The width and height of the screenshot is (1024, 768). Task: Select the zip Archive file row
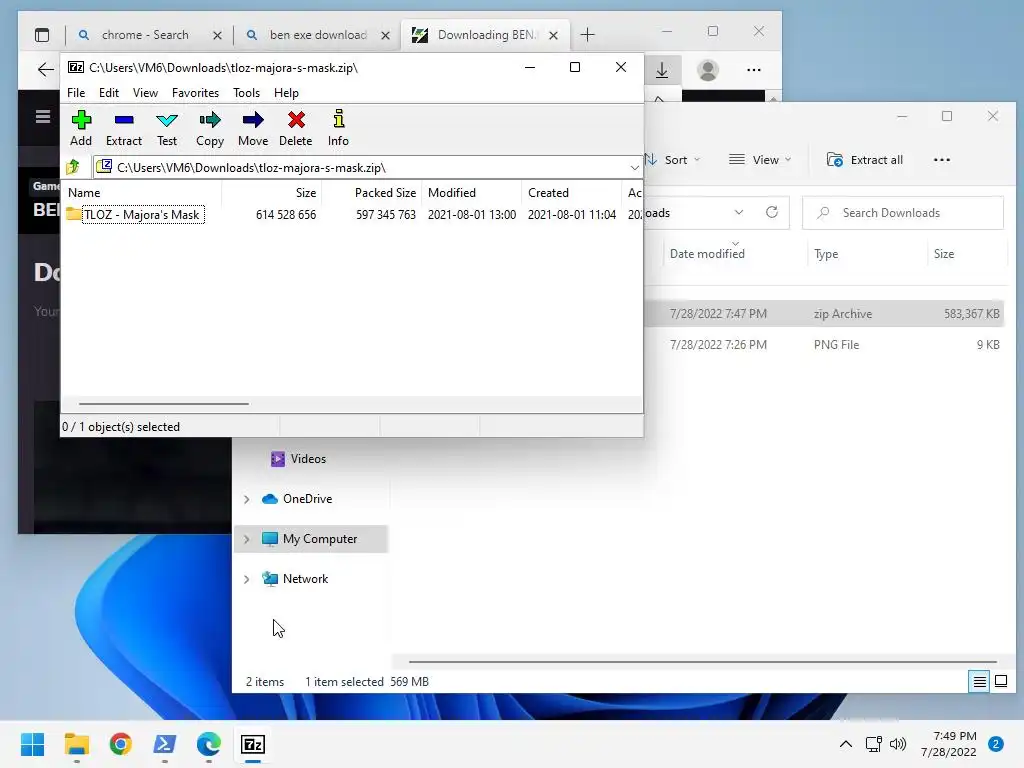[824, 313]
